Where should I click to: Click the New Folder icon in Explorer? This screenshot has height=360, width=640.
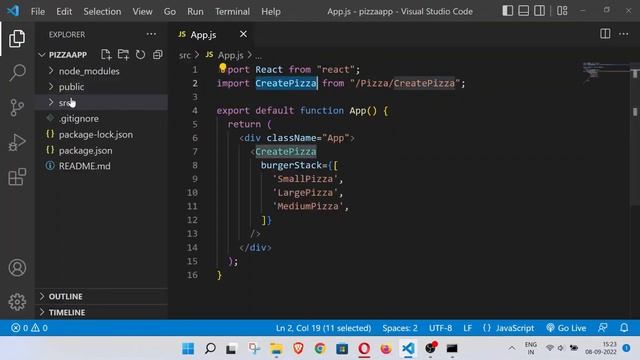coord(123,55)
